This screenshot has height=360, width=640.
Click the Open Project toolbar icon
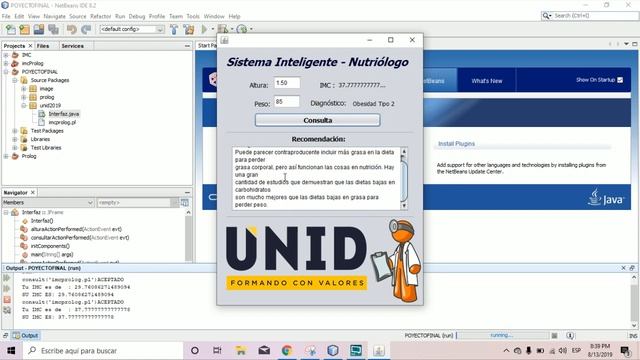[39, 29]
